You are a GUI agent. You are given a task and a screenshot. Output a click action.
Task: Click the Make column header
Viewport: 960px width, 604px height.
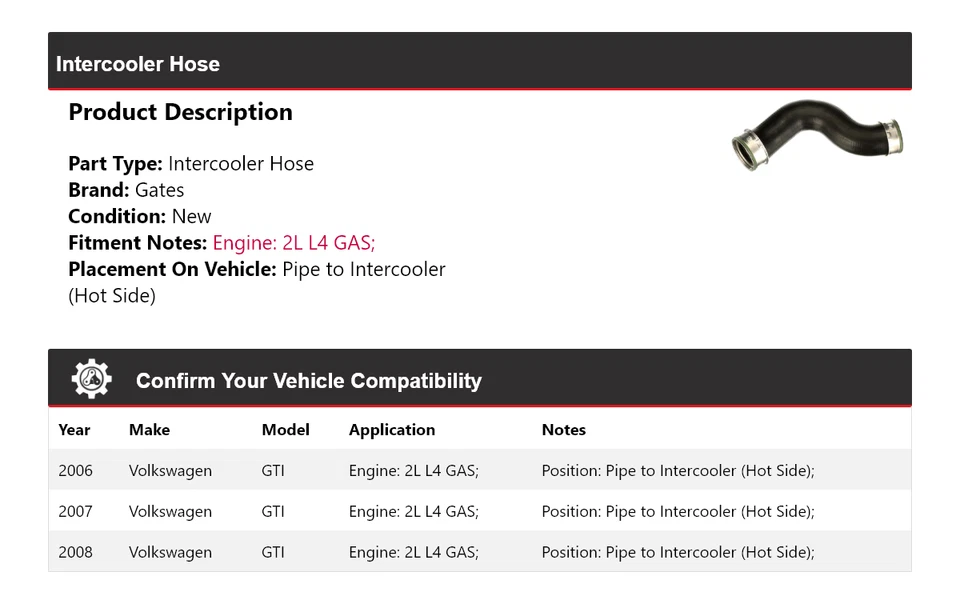[x=149, y=430]
